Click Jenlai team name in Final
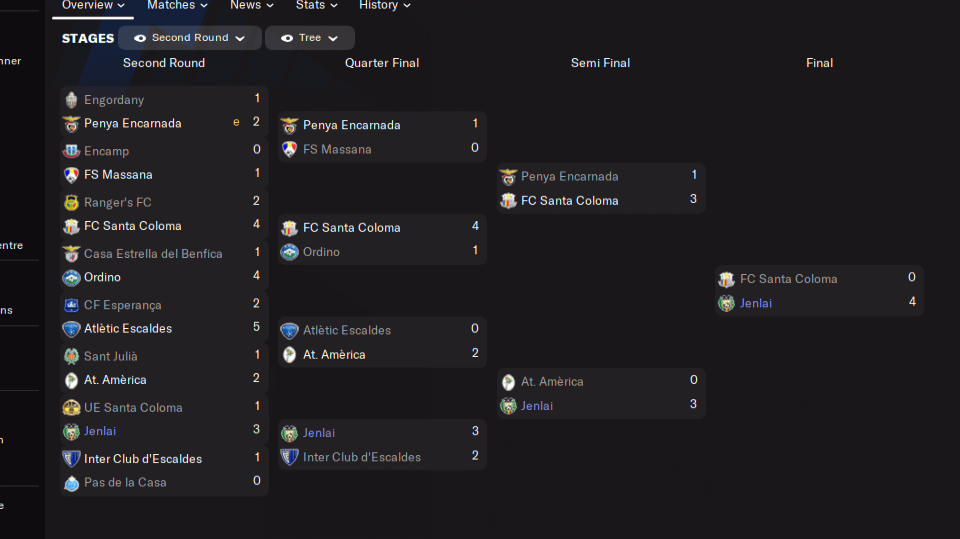Screen dimensions: 960x539 point(756,303)
